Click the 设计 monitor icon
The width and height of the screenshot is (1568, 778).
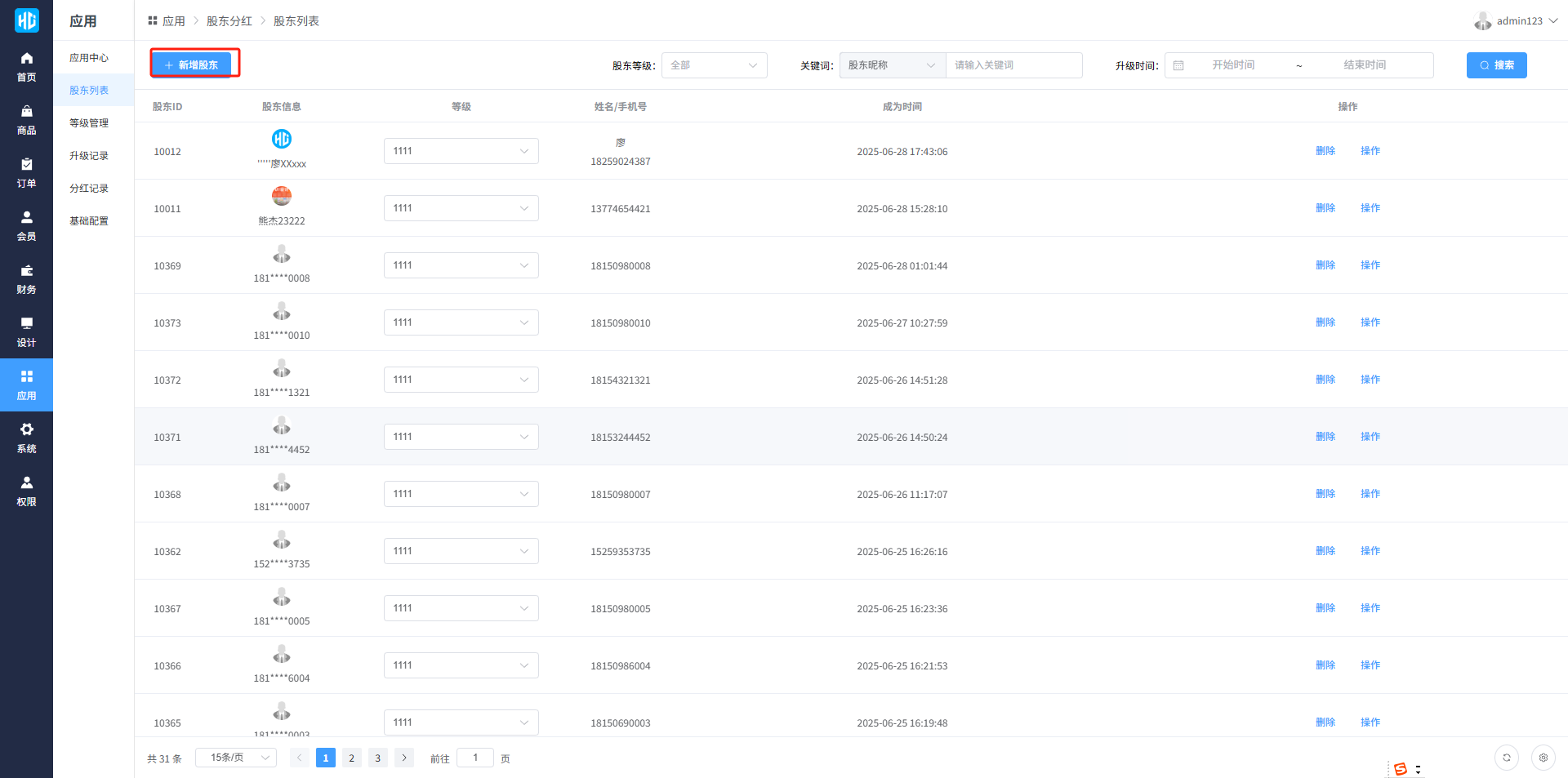tap(26, 324)
